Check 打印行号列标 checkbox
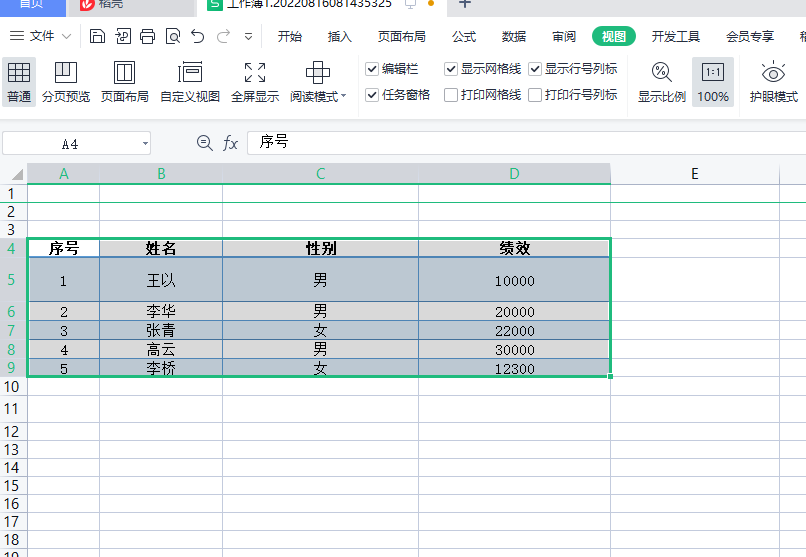This screenshot has height=557, width=806. (x=535, y=95)
